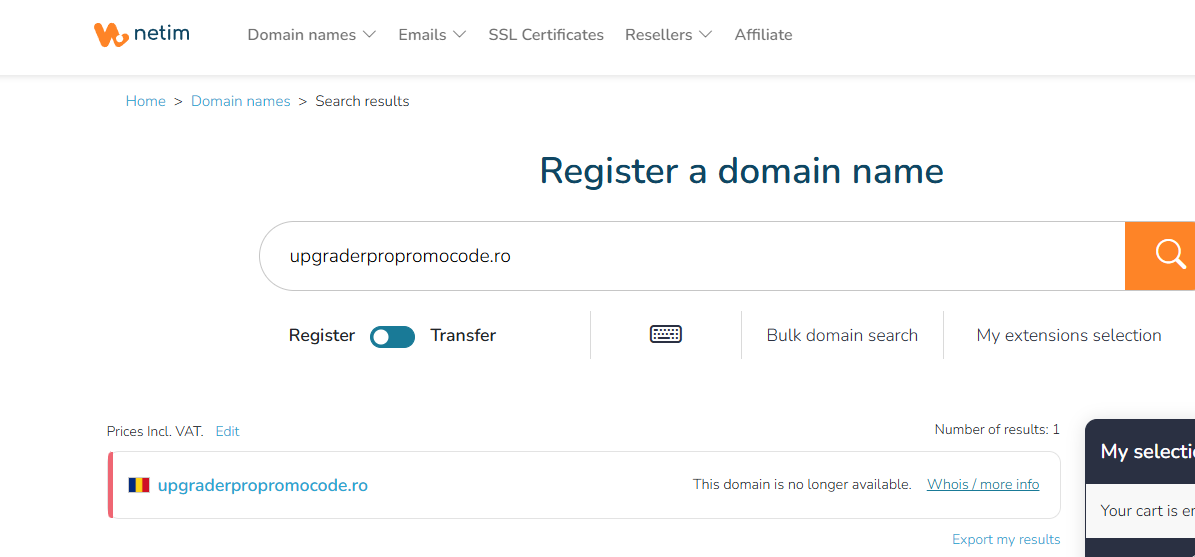Toggle the Register/Transfer switch

tap(392, 336)
